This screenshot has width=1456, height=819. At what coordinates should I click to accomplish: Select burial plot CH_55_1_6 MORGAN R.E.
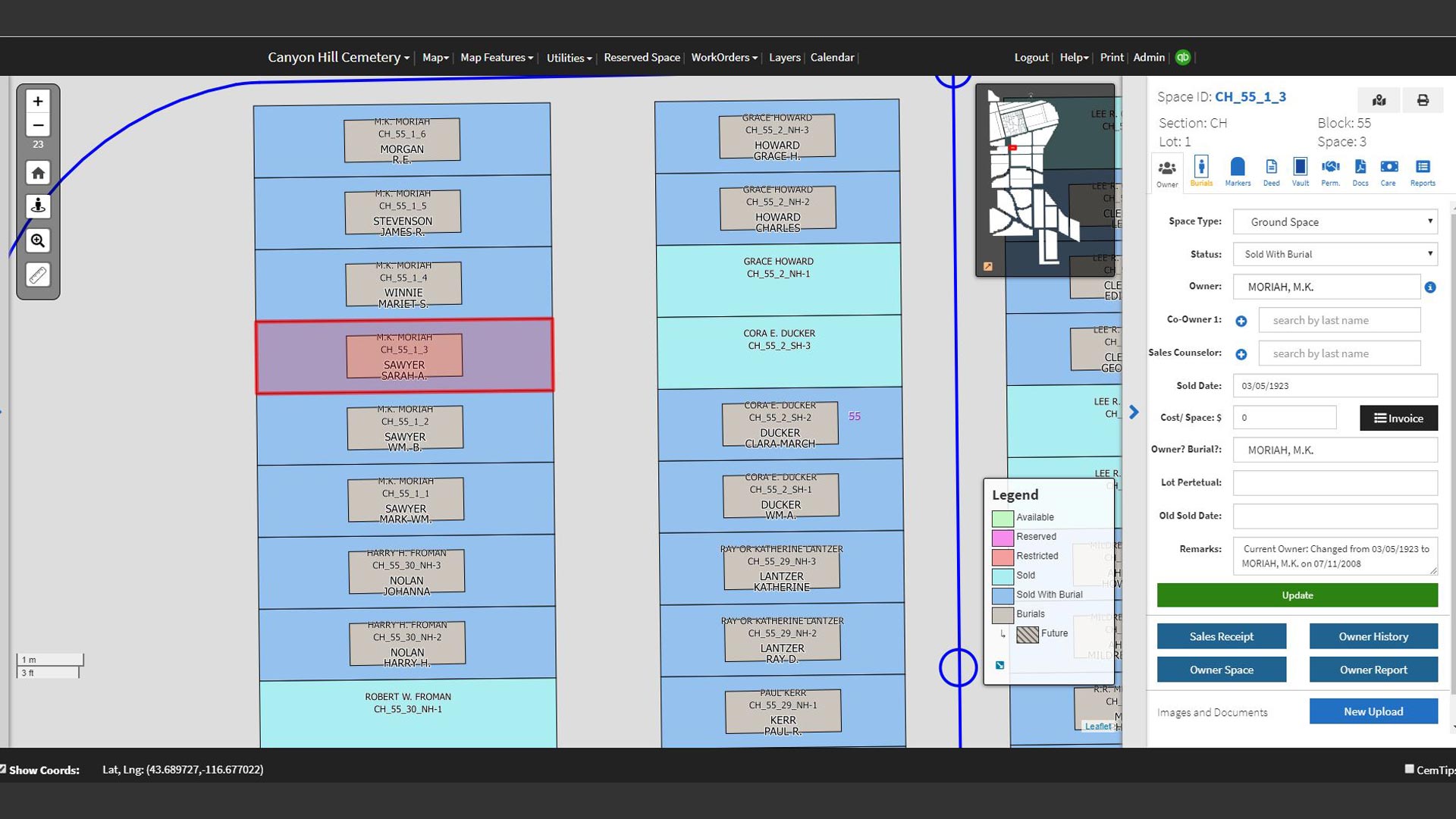tap(402, 140)
